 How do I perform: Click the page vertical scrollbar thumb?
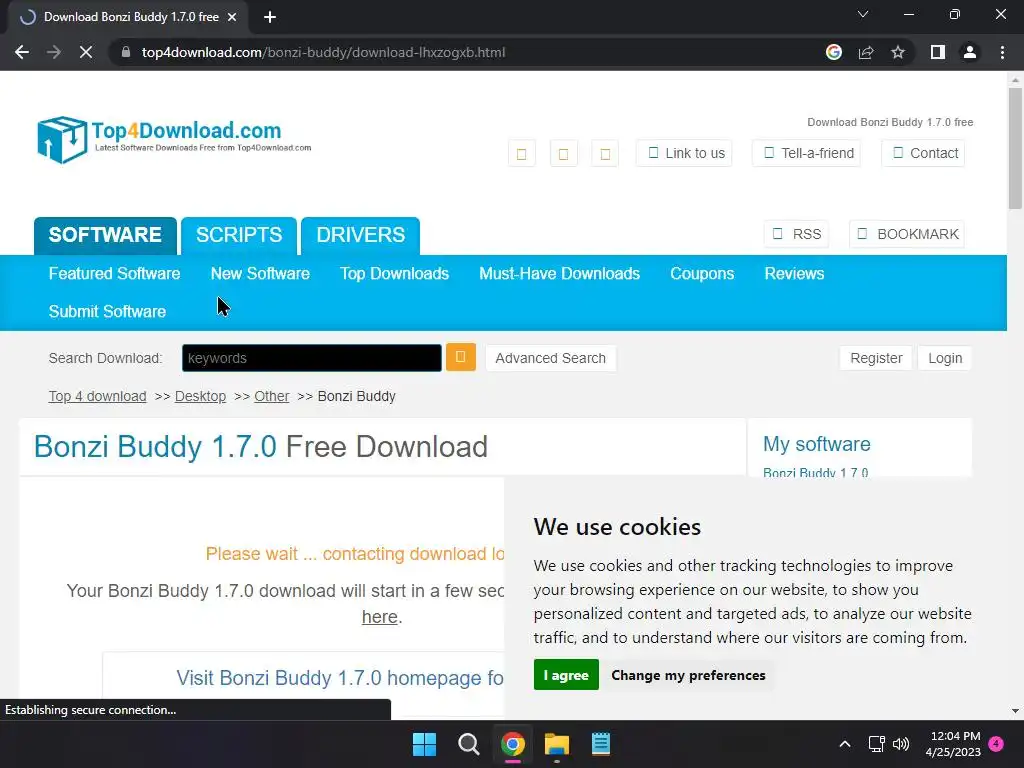click(x=1015, y=148)
